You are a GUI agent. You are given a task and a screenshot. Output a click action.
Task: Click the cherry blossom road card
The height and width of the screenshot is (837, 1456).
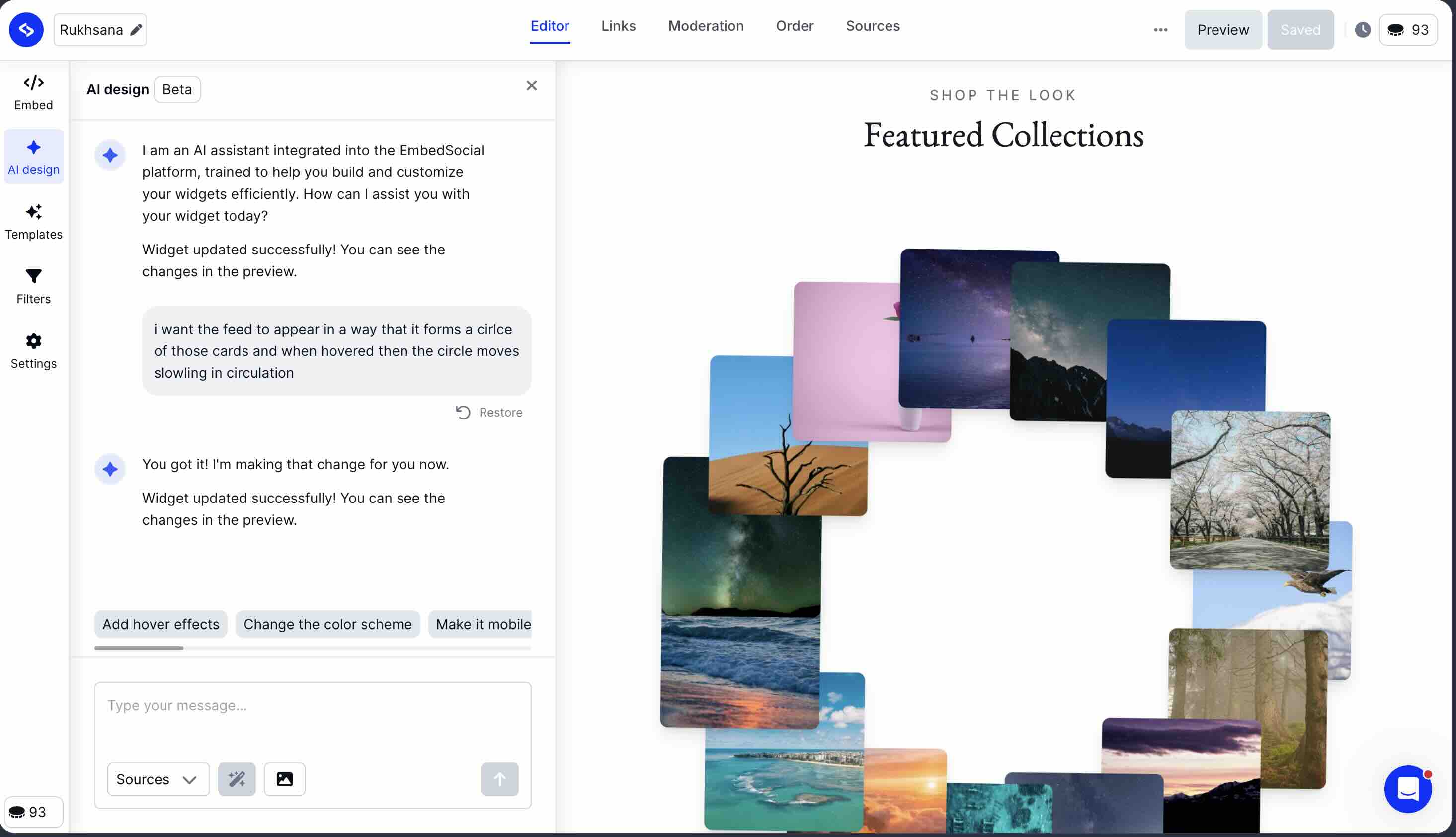click(1250, 490)
